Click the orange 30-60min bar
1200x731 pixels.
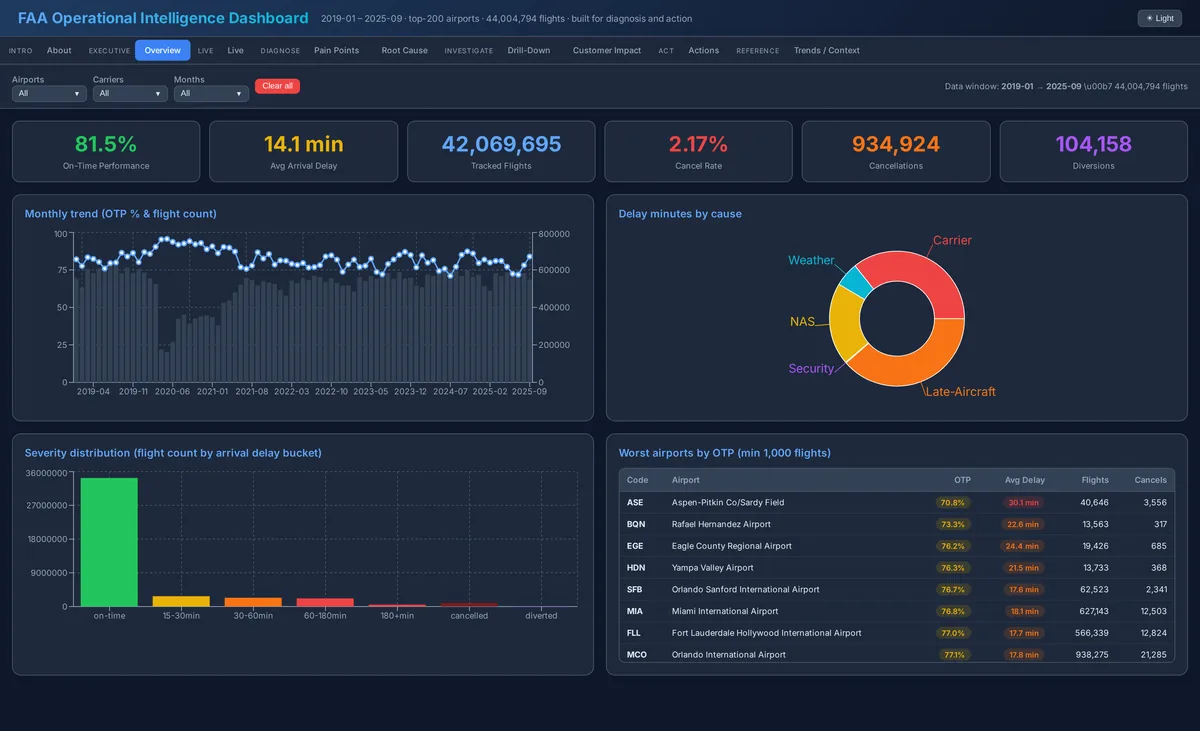click(253, 602)
